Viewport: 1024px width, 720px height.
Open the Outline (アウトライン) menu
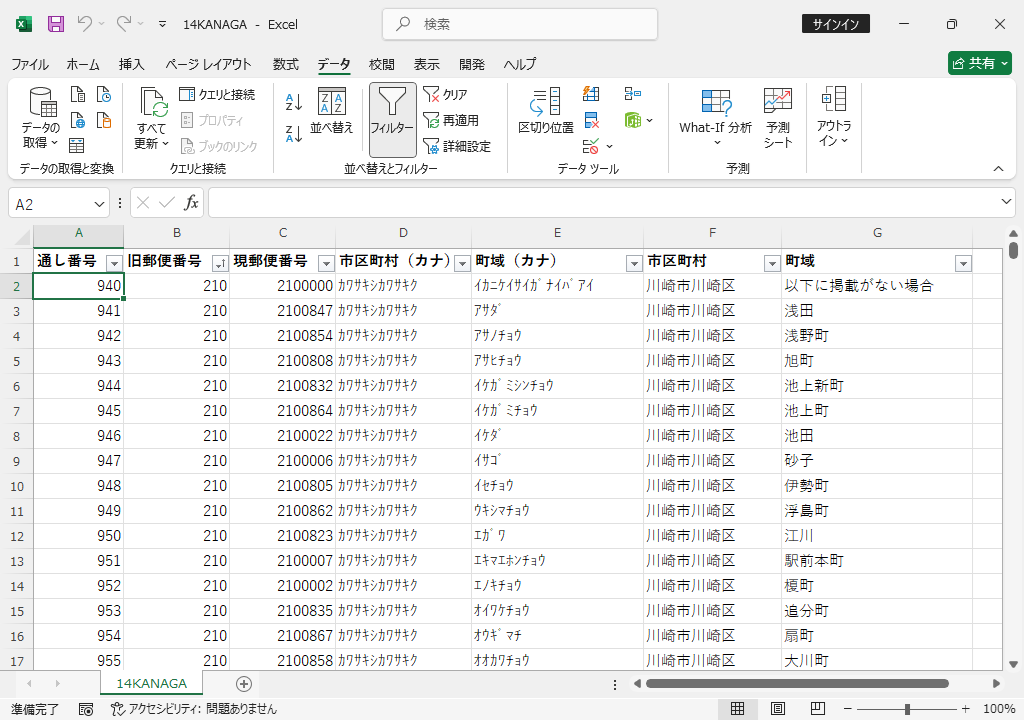point(834,118)
